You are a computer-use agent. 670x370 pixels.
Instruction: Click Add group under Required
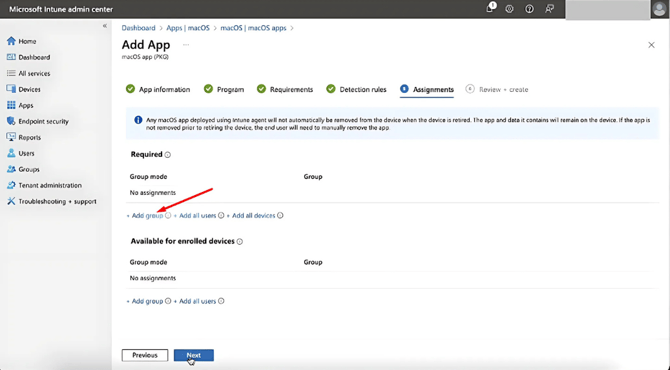[145, 215]
